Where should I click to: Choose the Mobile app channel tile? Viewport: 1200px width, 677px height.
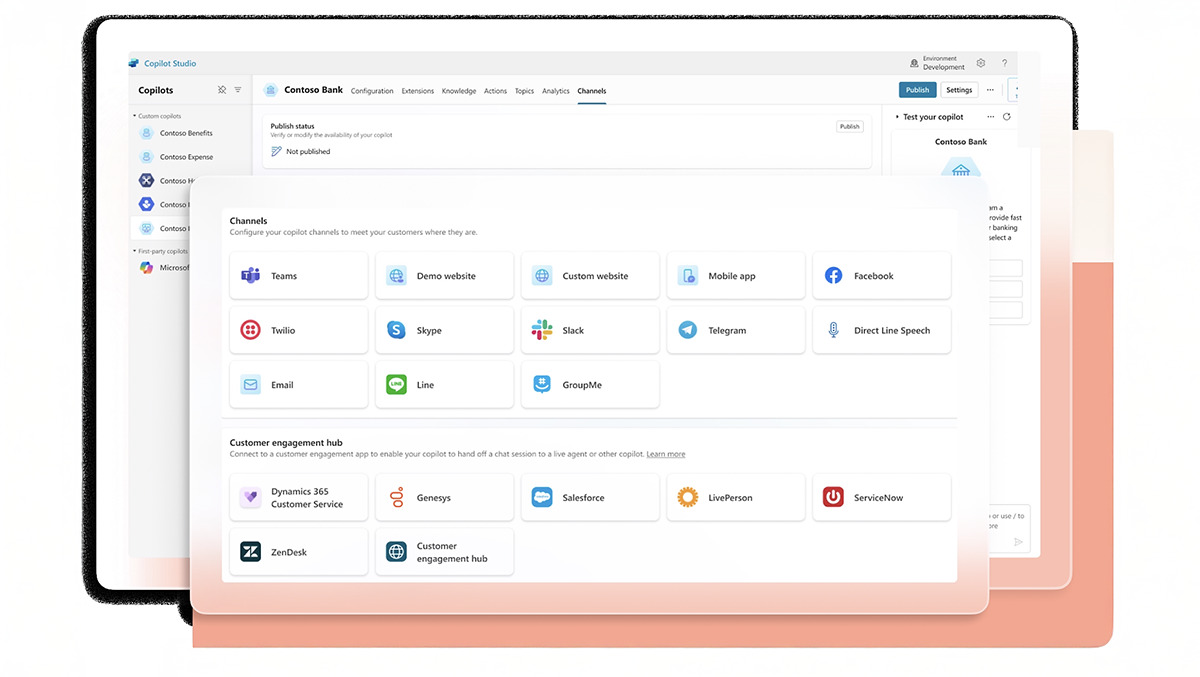[737, 276]
